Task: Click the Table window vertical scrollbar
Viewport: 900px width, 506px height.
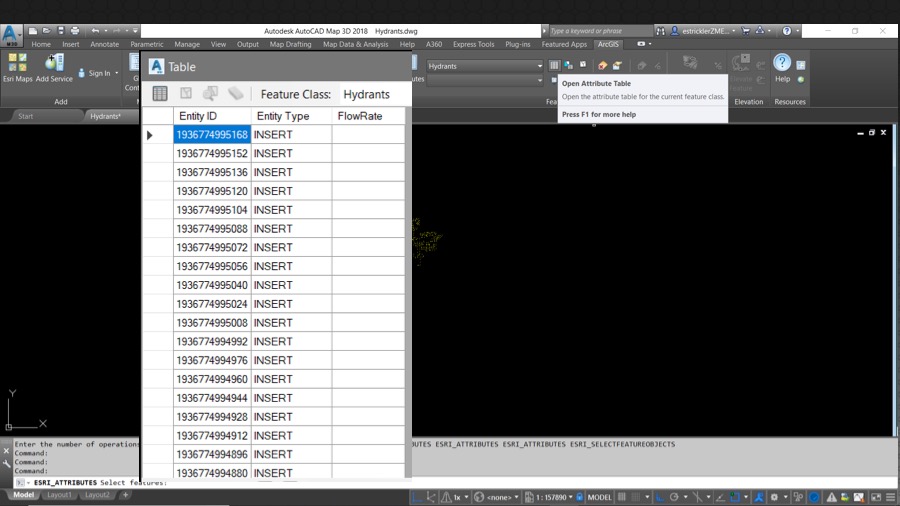Action: (x=408, y=293)
